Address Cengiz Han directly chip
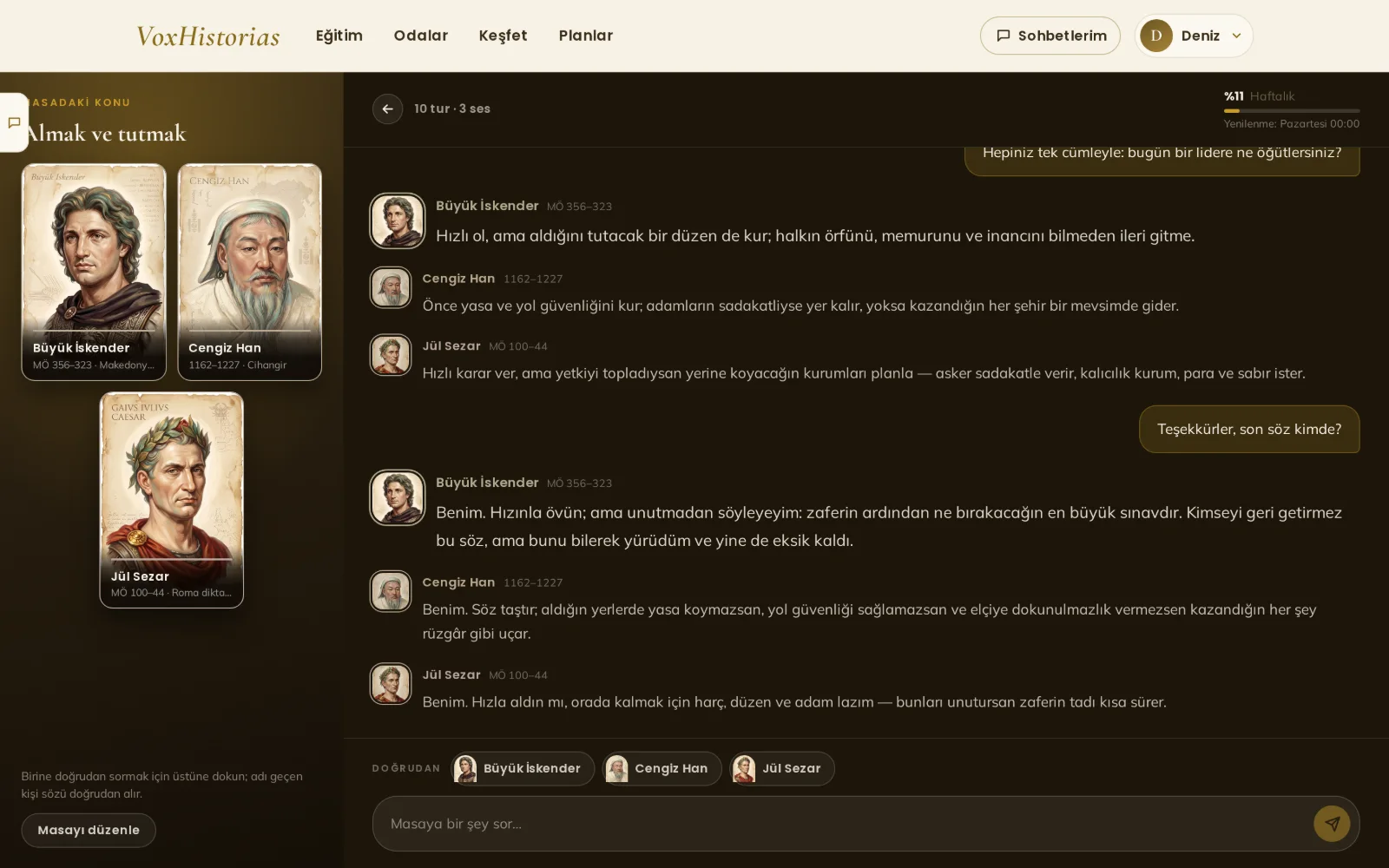Image resolution: width=1389 pixels, height=868 pixels. (662, 768)
